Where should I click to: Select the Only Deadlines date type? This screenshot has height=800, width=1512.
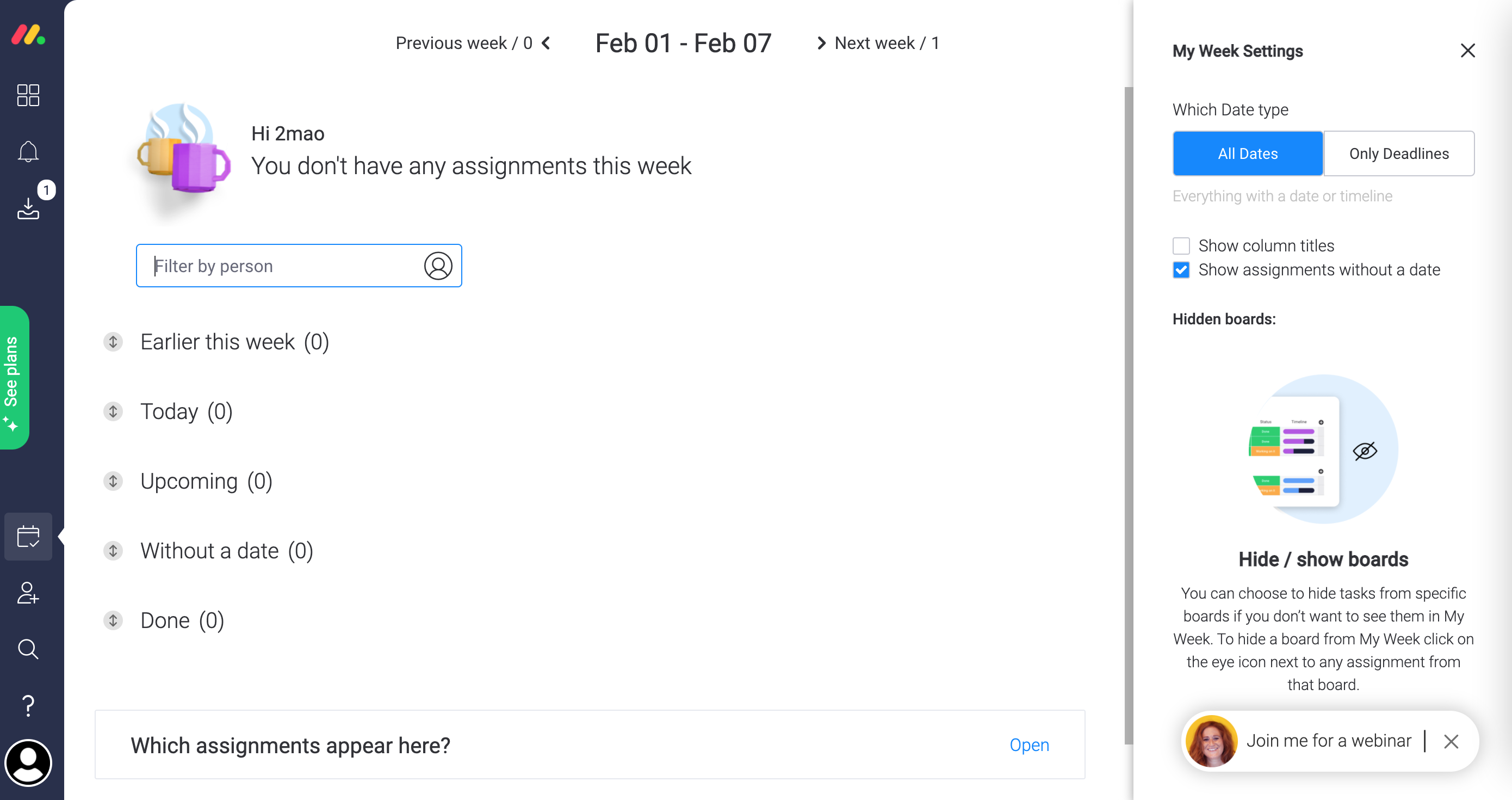(x=1398, y=153)
